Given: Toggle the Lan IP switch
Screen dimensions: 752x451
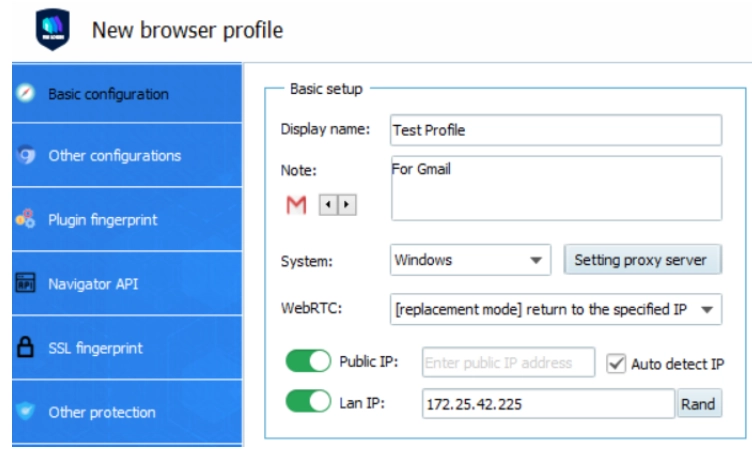Looking at the screenshot, I should coord(308,402).
